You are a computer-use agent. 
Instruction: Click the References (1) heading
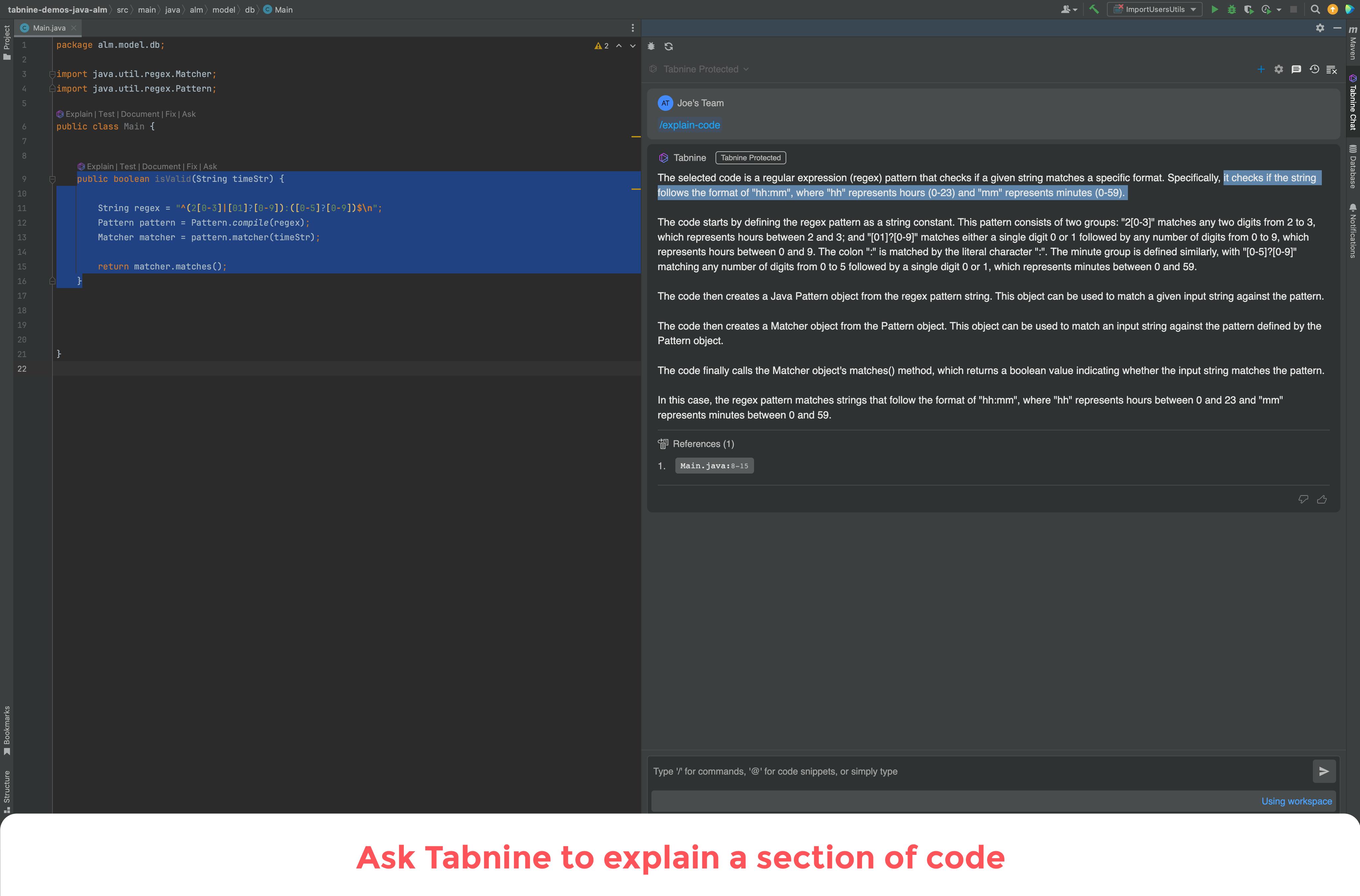click(x=696, y=444)
